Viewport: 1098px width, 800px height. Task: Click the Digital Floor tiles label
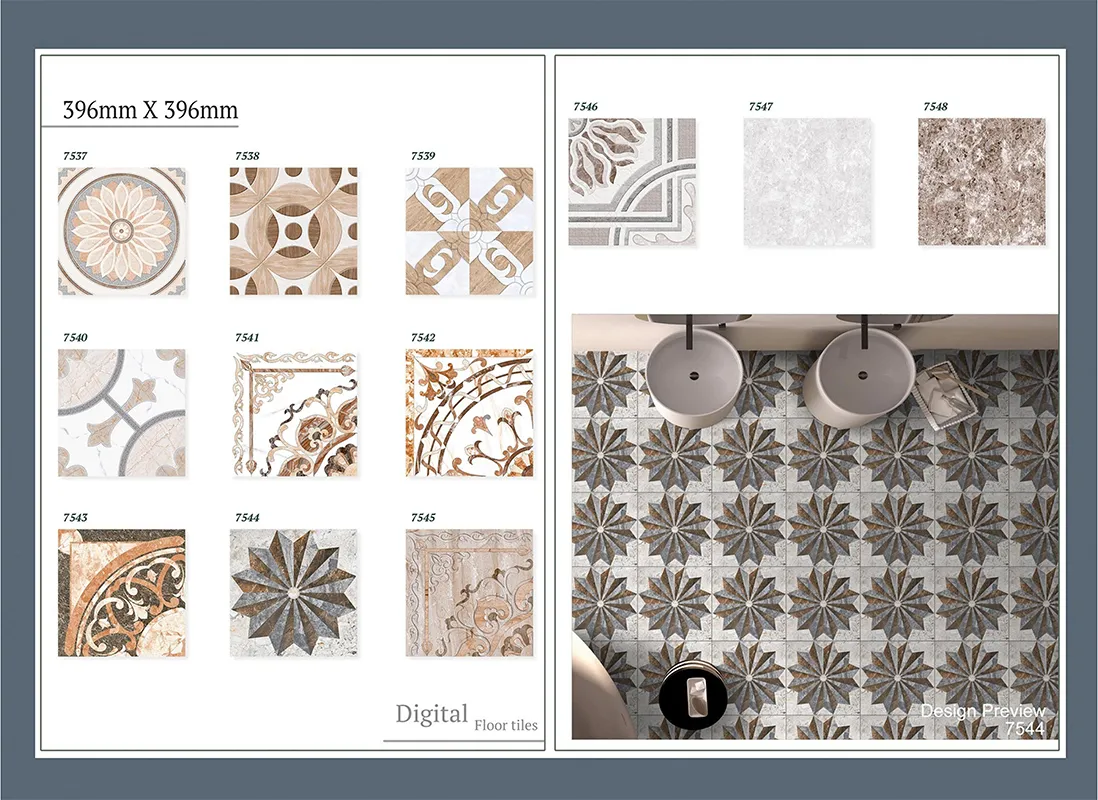466,717
